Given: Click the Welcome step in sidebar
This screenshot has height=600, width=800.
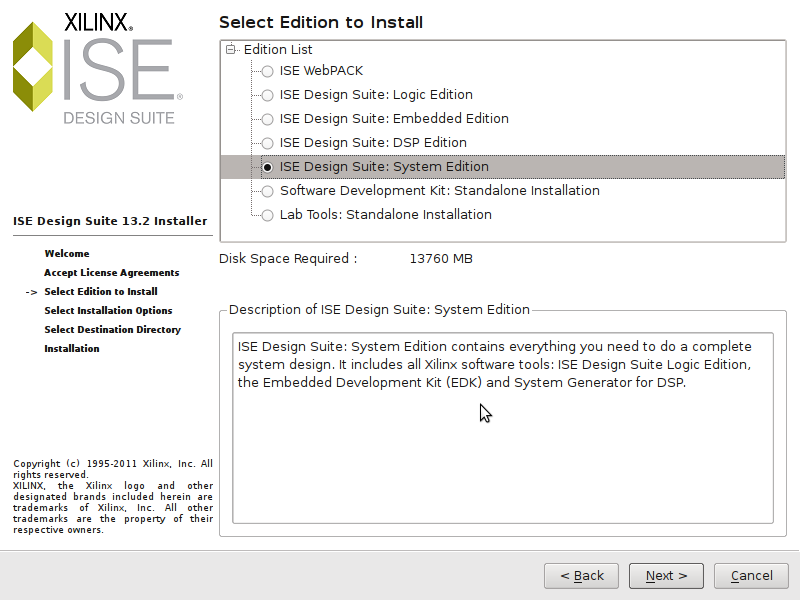Looking at the screenshot, I should click(x=67, y=254).
